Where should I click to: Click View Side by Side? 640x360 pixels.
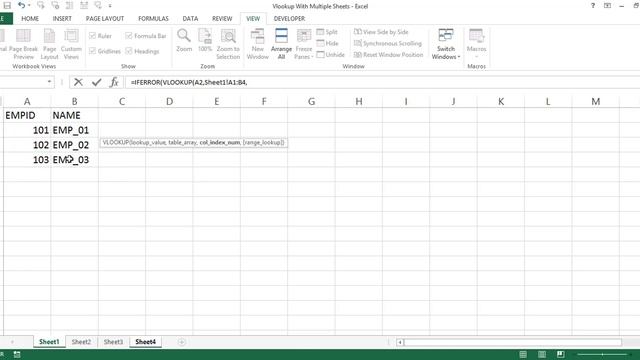[x=381, y=32]
